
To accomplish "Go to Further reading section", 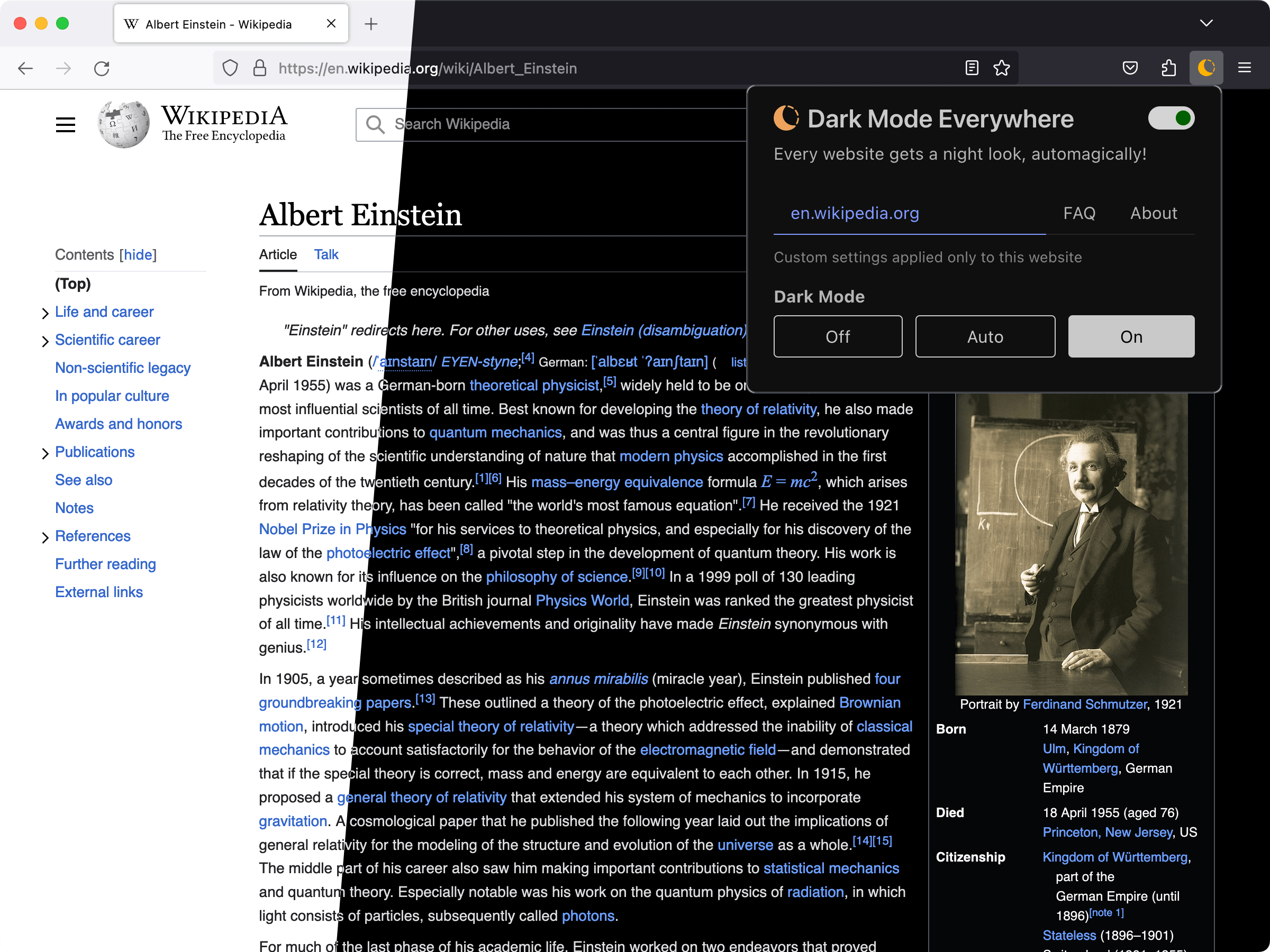I will tap(106, 564).
